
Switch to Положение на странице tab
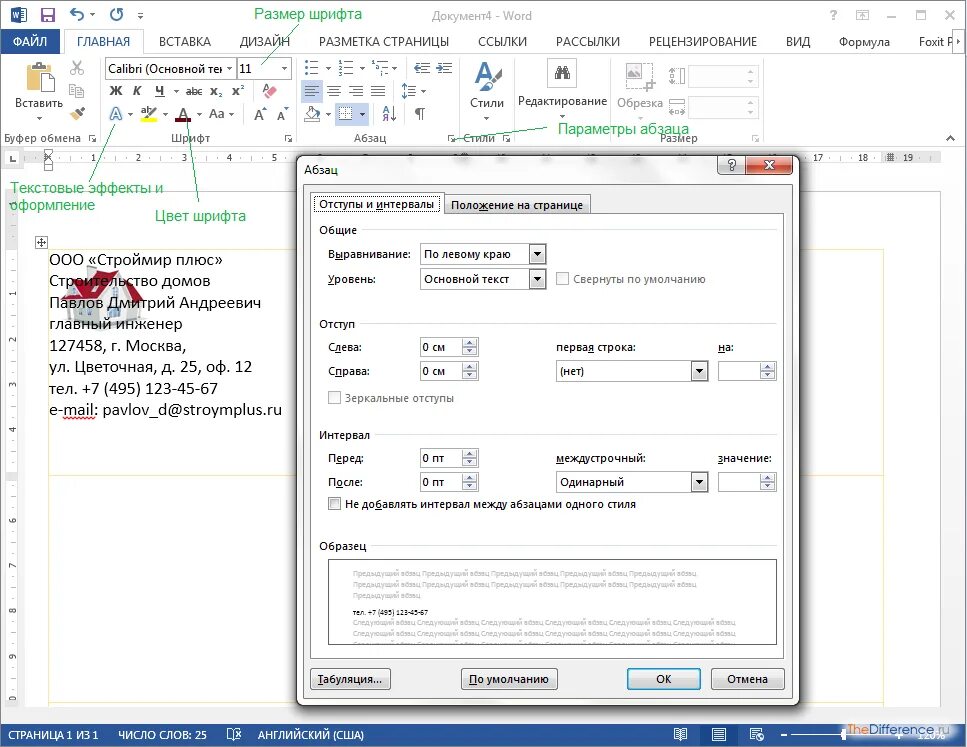tap(517, 205)
